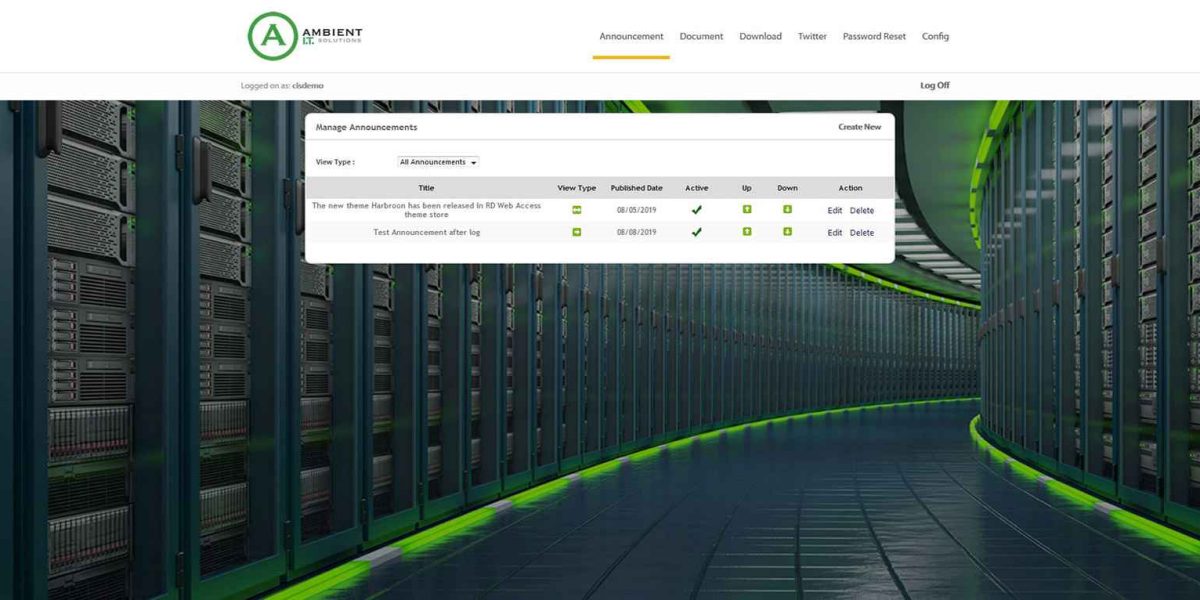
Task: Click Create New to add an announcement
Action: click(x=858, y=127)
